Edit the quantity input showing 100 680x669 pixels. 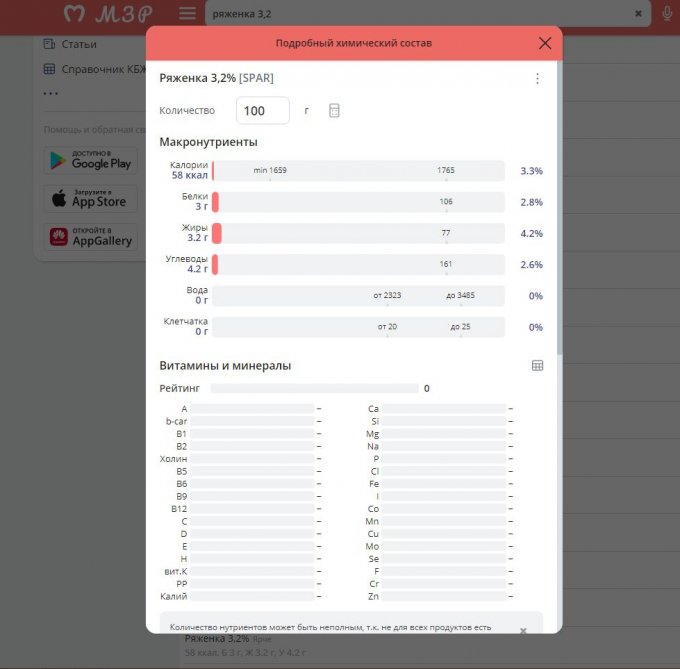tap(262, 111)
